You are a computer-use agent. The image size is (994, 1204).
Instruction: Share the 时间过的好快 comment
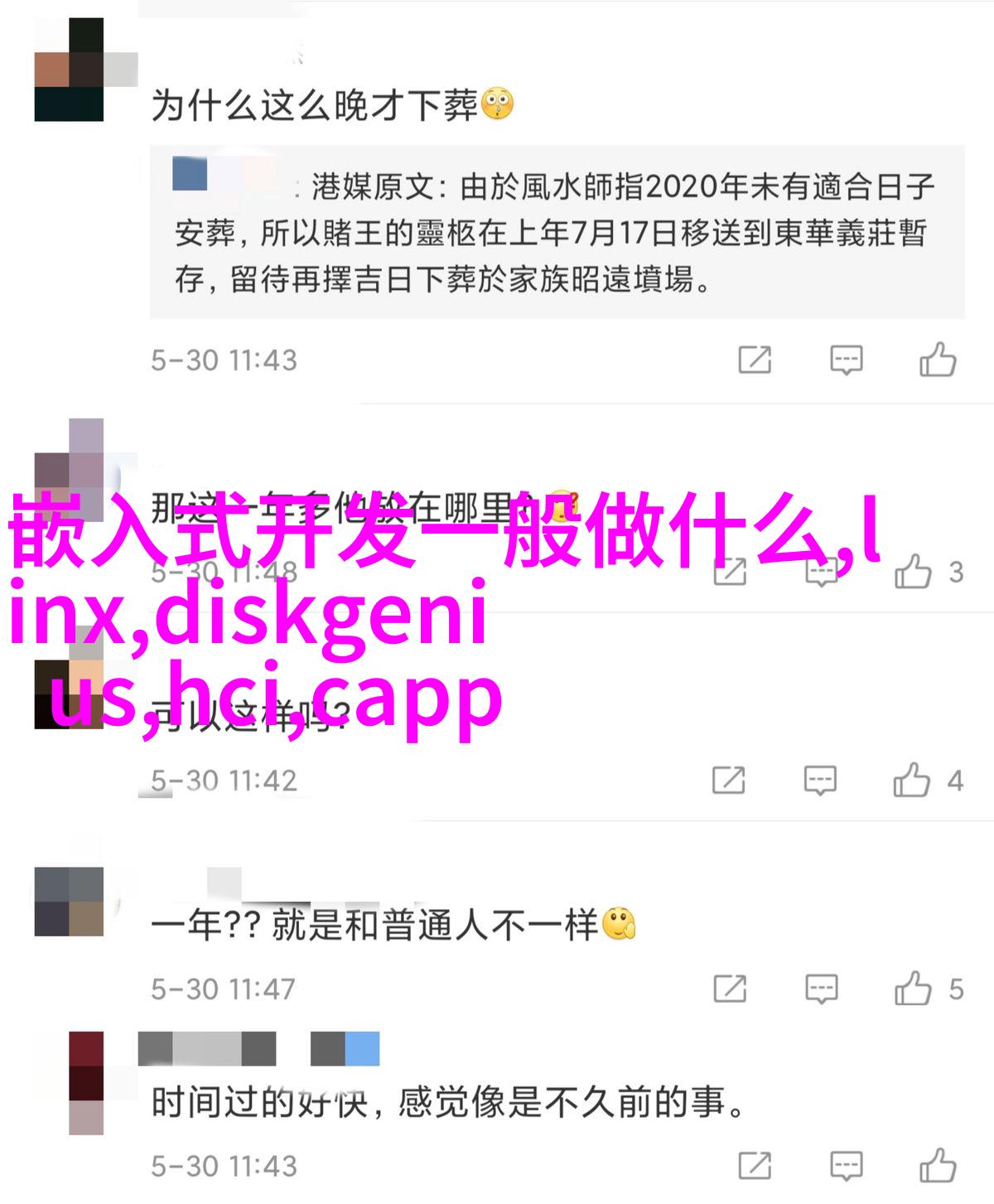click(755, 1167)
